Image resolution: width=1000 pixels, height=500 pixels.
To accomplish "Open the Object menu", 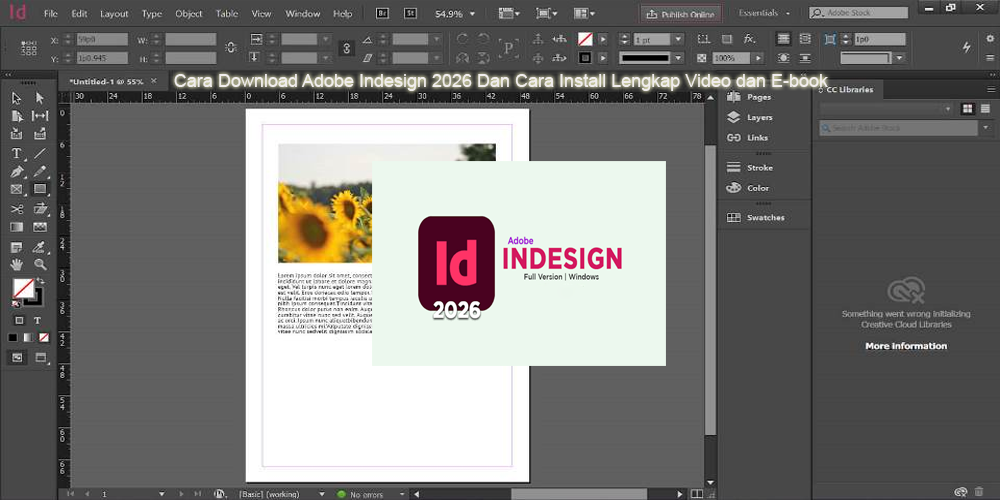I will tap(189, 13).
